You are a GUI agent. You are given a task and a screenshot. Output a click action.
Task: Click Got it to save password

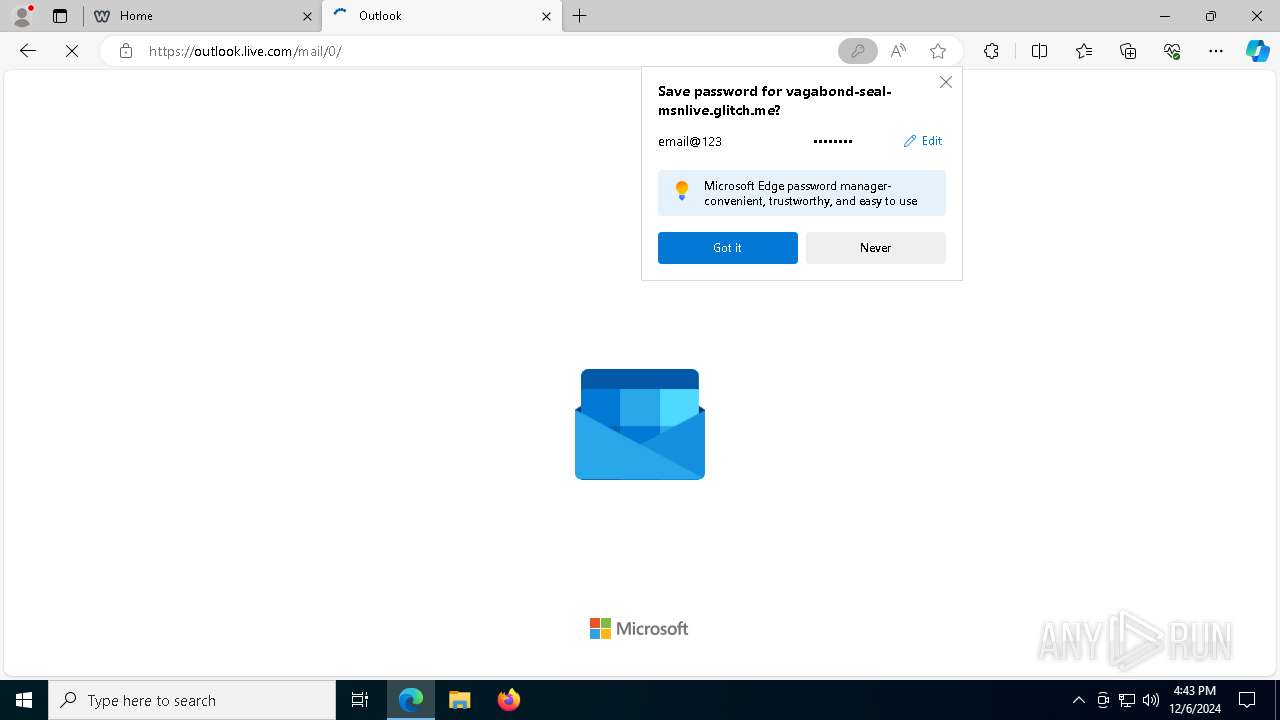pos(728,248)
